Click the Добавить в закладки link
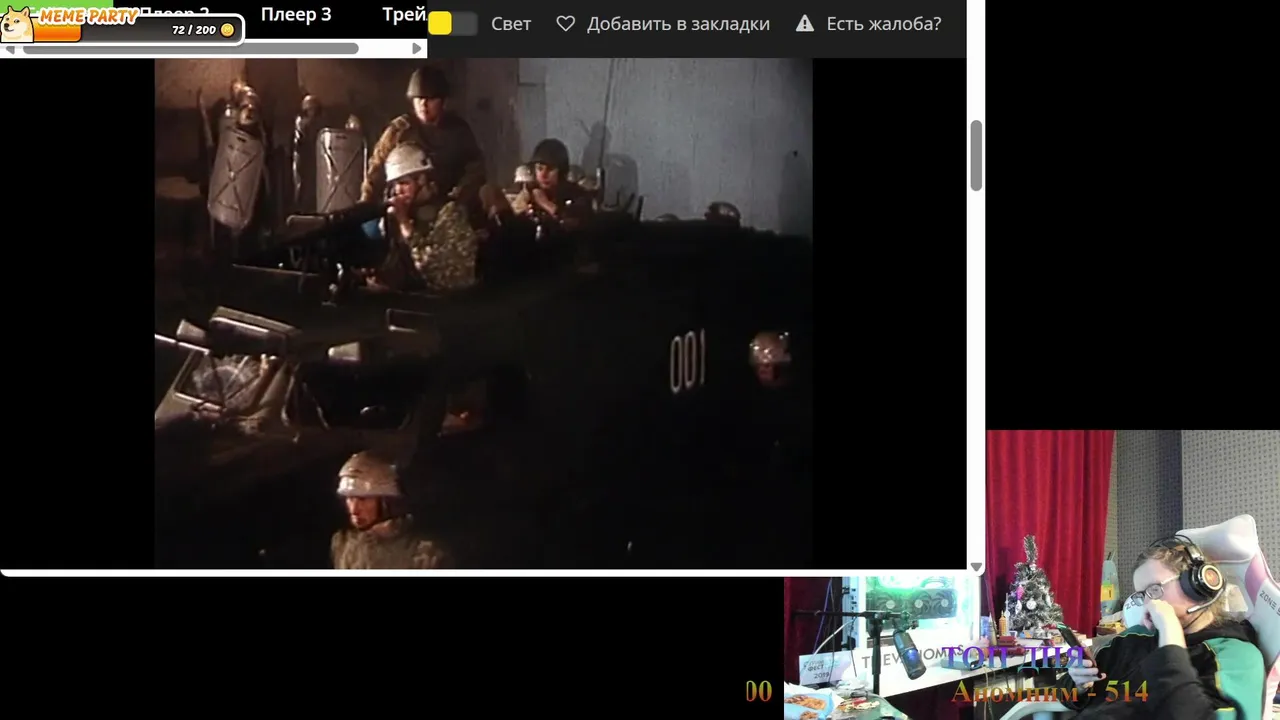 (678, 24)
